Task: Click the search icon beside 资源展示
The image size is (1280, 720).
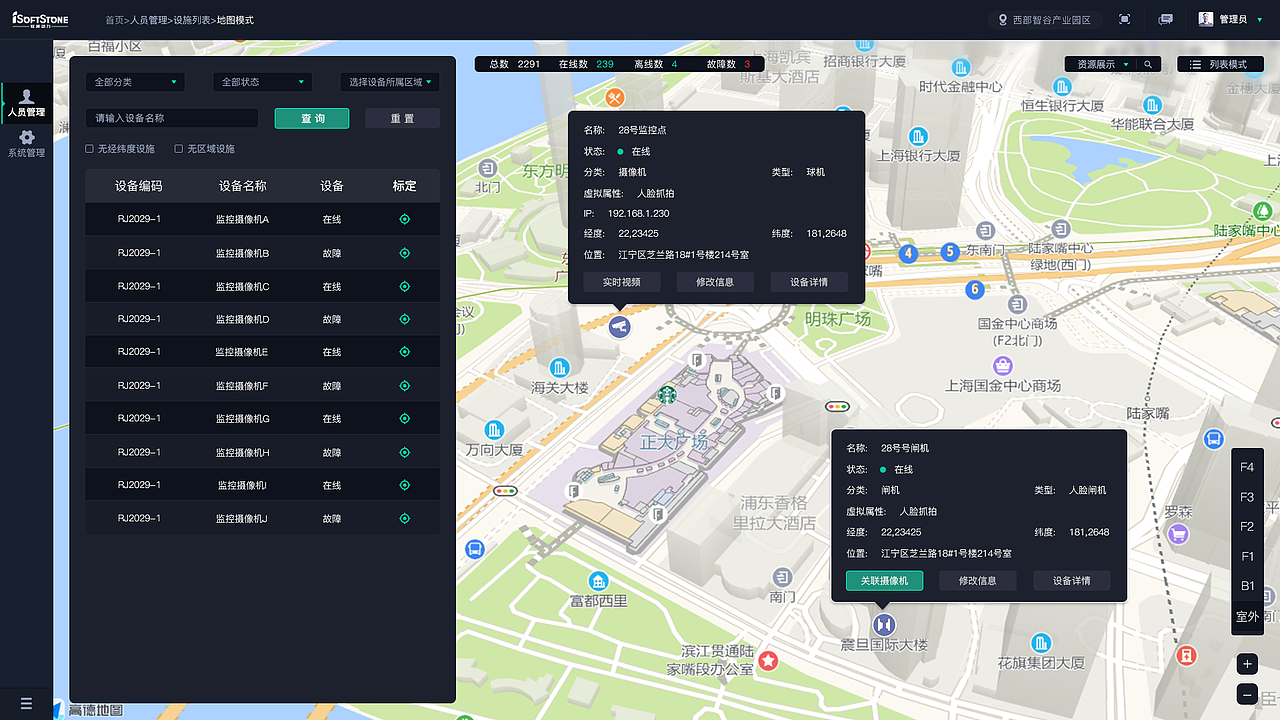Action: (1148, 64)
